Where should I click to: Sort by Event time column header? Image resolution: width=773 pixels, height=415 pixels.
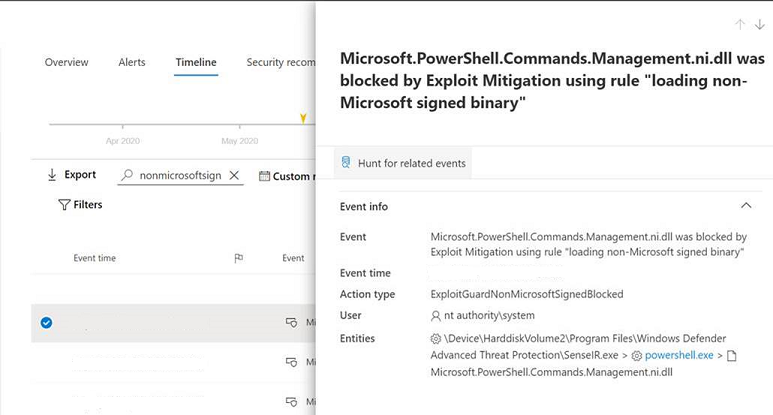pyautogui.click(x=95, y=258)
